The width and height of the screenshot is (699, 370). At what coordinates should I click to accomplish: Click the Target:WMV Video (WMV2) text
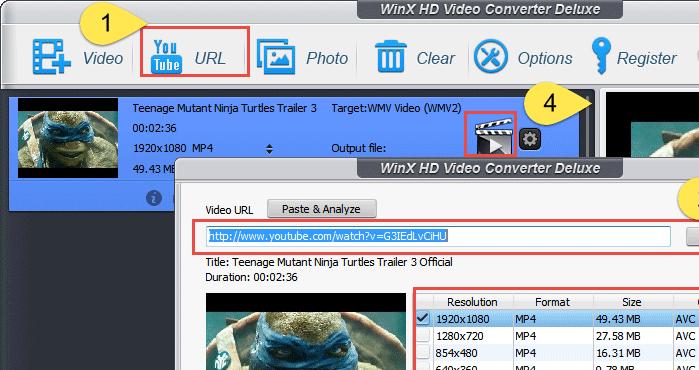pyautogui.click(x=396, y=108)
